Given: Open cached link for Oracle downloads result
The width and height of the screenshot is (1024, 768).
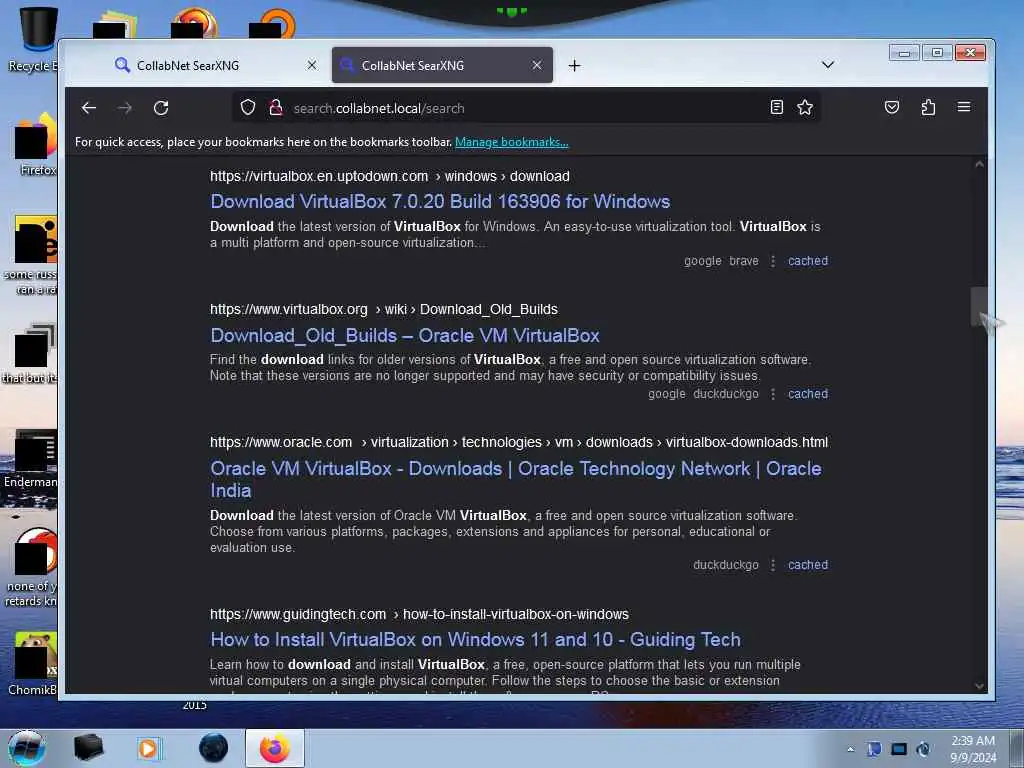Looking at the screenshot, I should [808, 565].
